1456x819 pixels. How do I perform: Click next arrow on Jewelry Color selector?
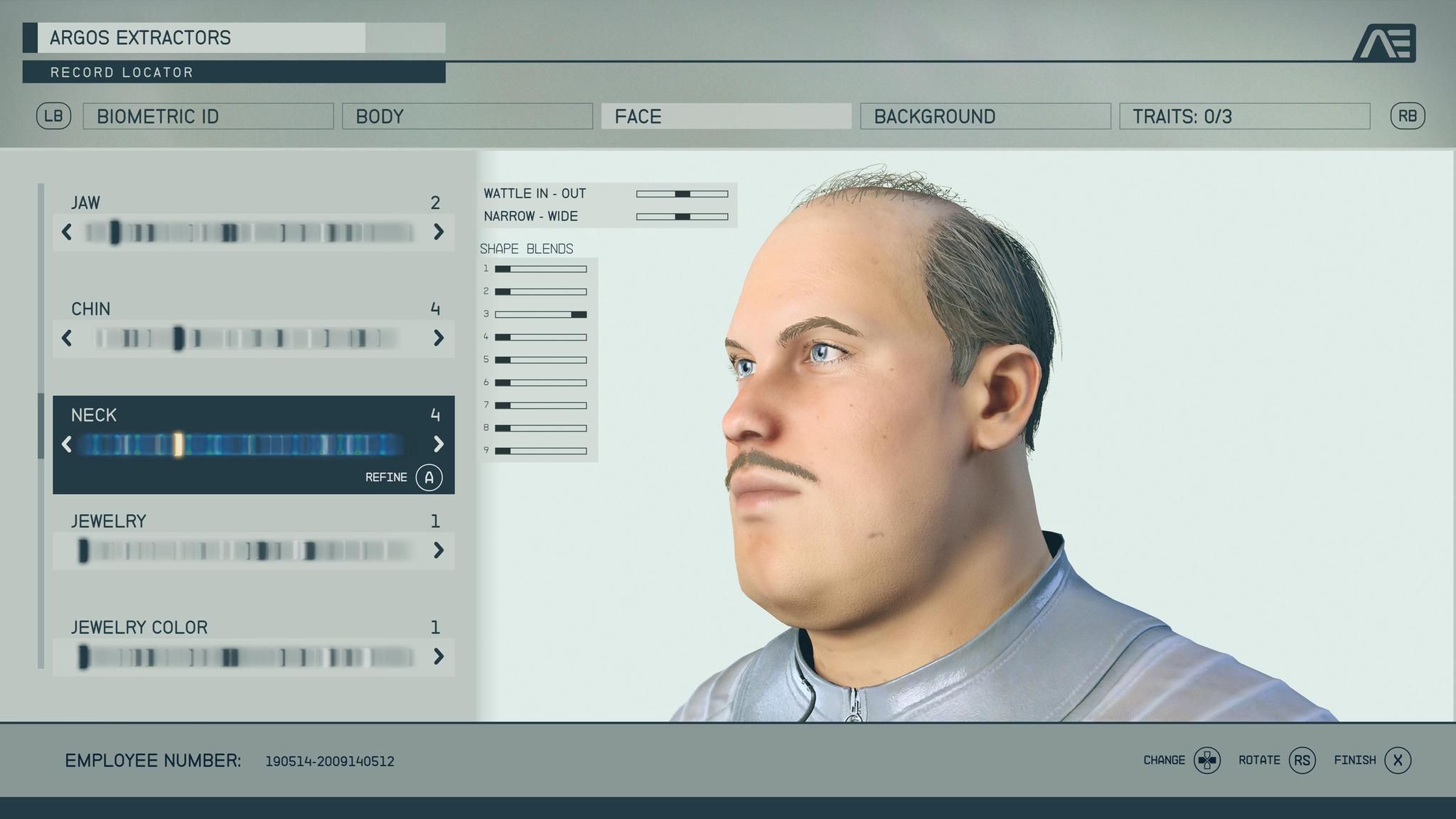point(439,656)
